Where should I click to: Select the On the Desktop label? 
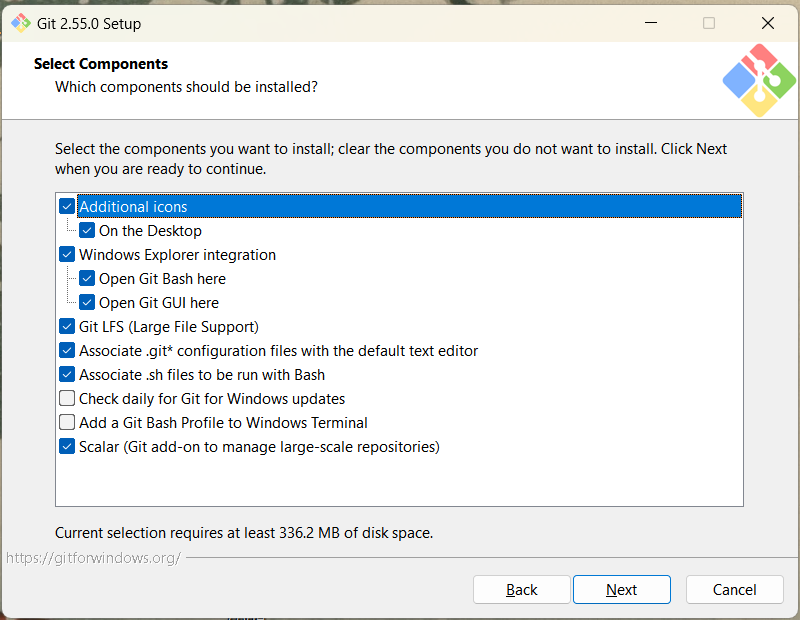pyautogui.click(x=150, y=231)
